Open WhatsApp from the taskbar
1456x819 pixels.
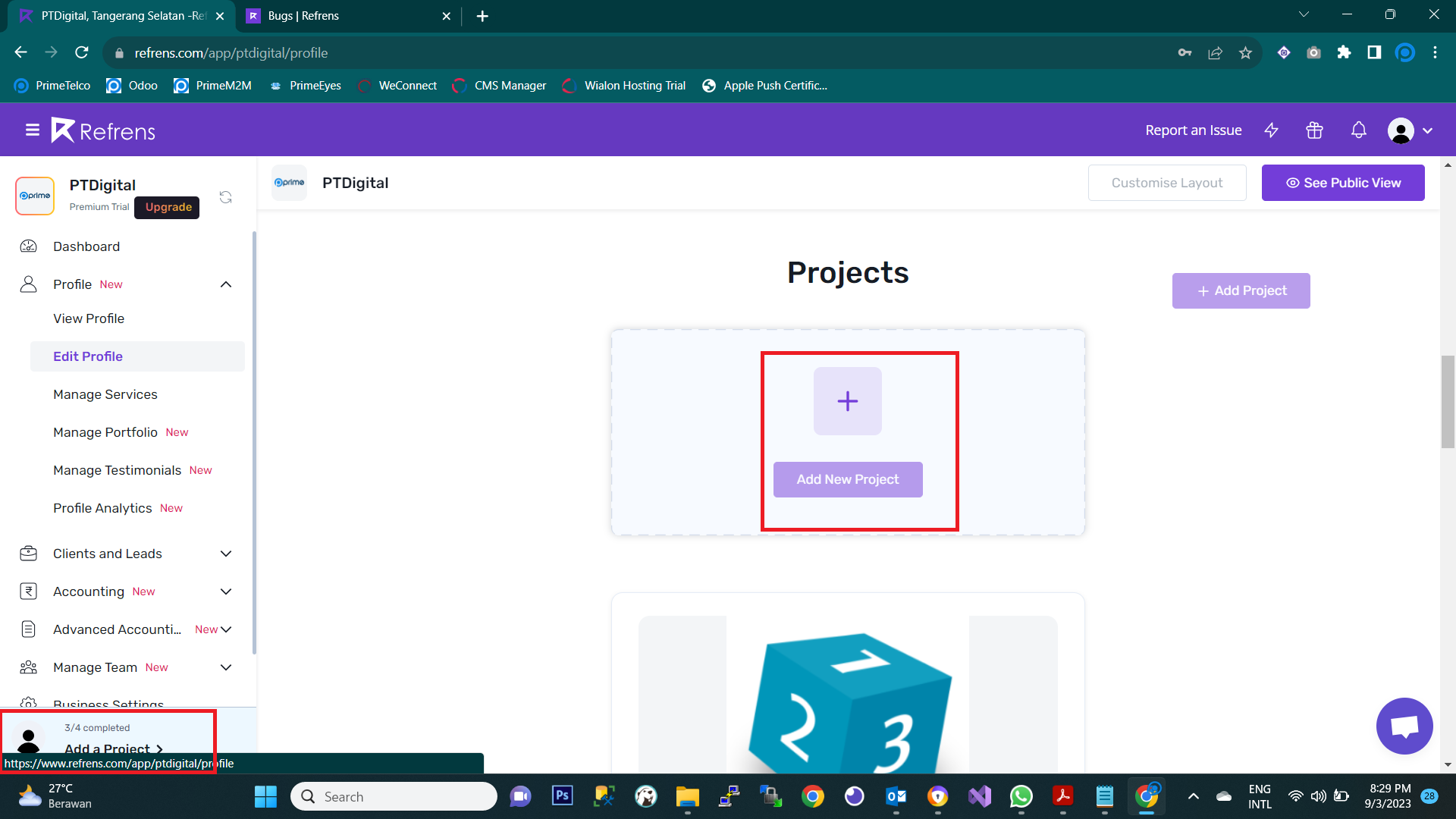click(x=1021, y=796)
